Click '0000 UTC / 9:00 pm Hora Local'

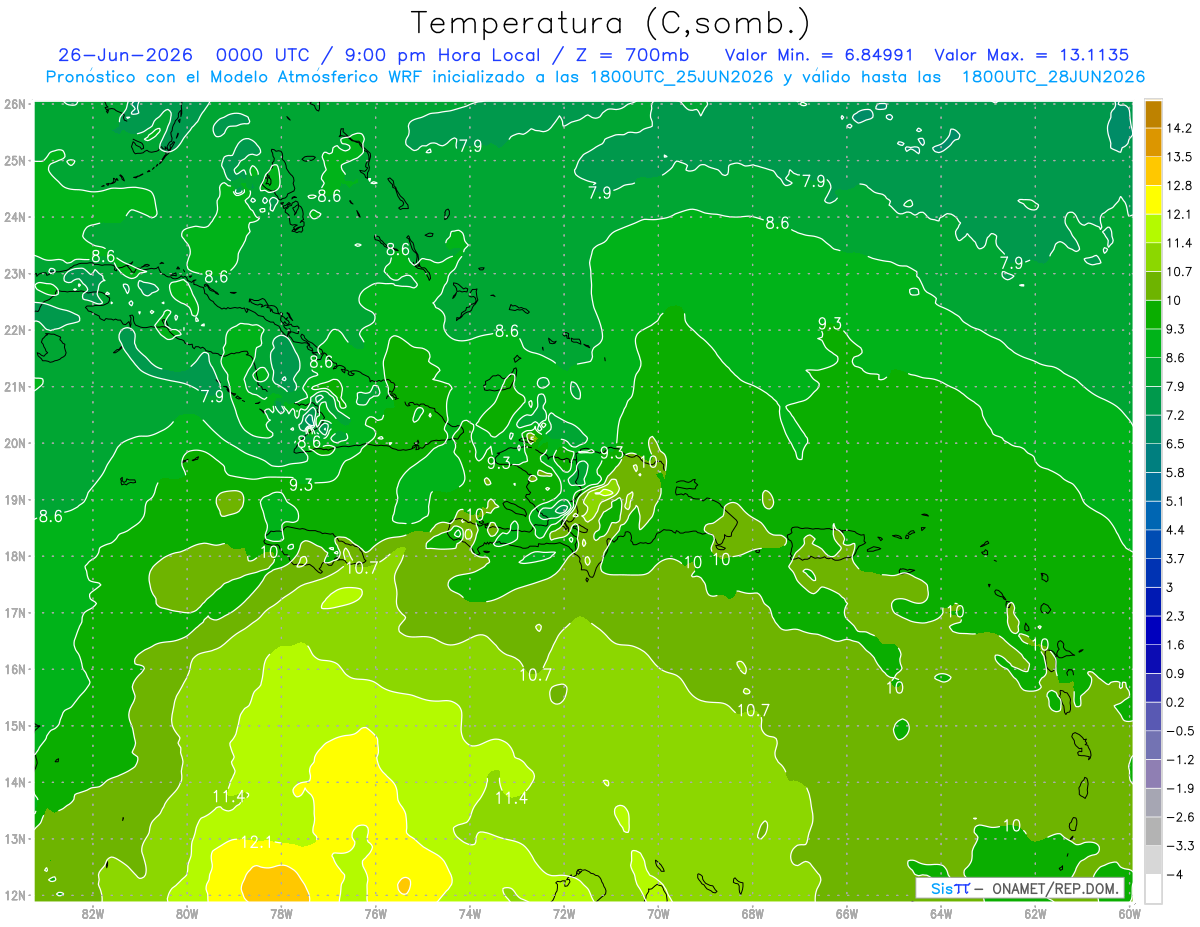pos(379,55)
